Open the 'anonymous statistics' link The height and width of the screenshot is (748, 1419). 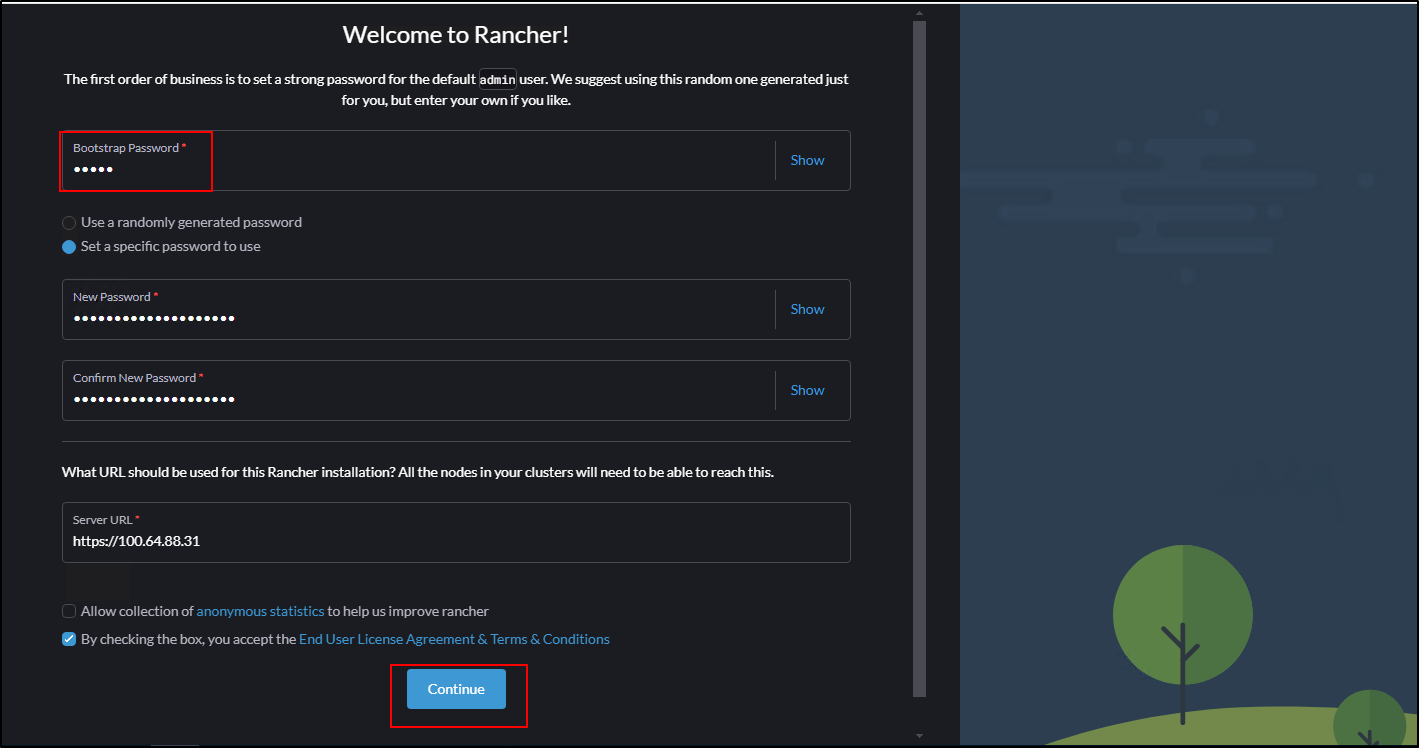pyautogui.click(x=260, y=611)
